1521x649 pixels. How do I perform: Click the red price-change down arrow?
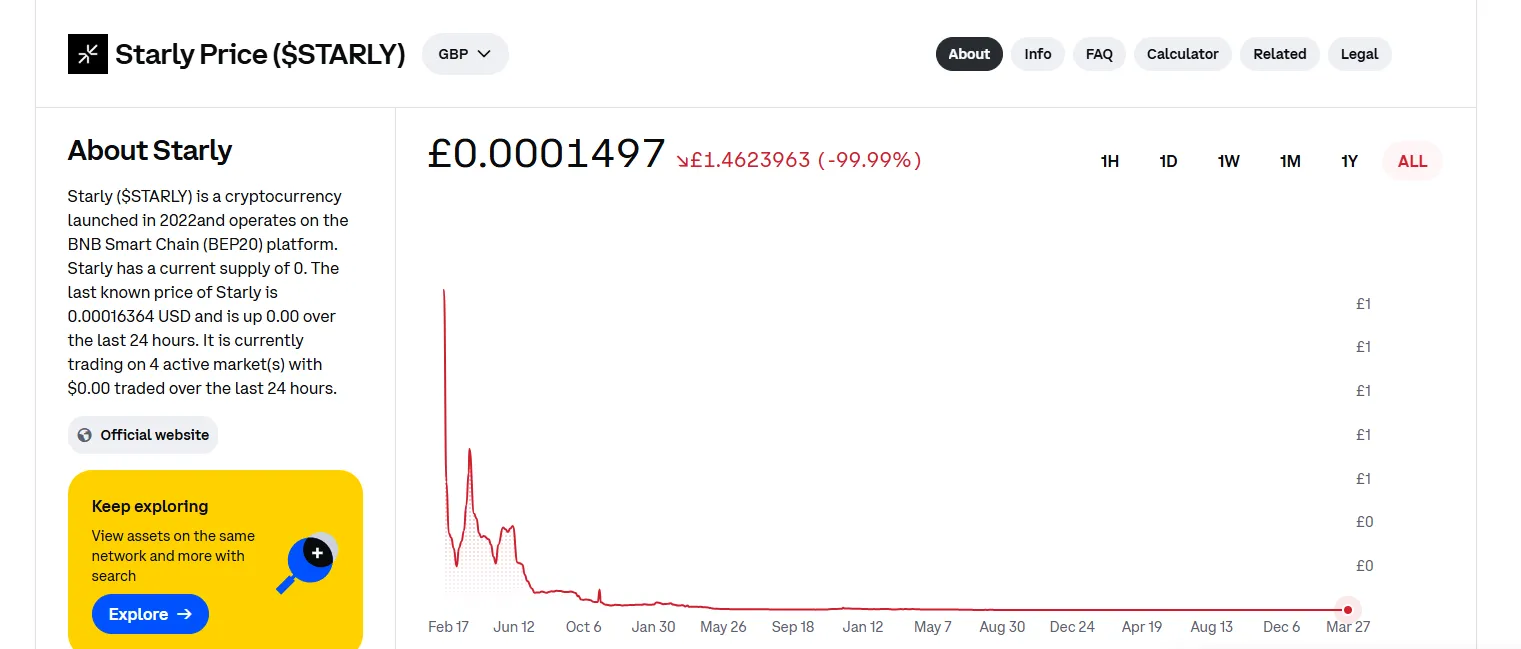click(x=682, y=161)
